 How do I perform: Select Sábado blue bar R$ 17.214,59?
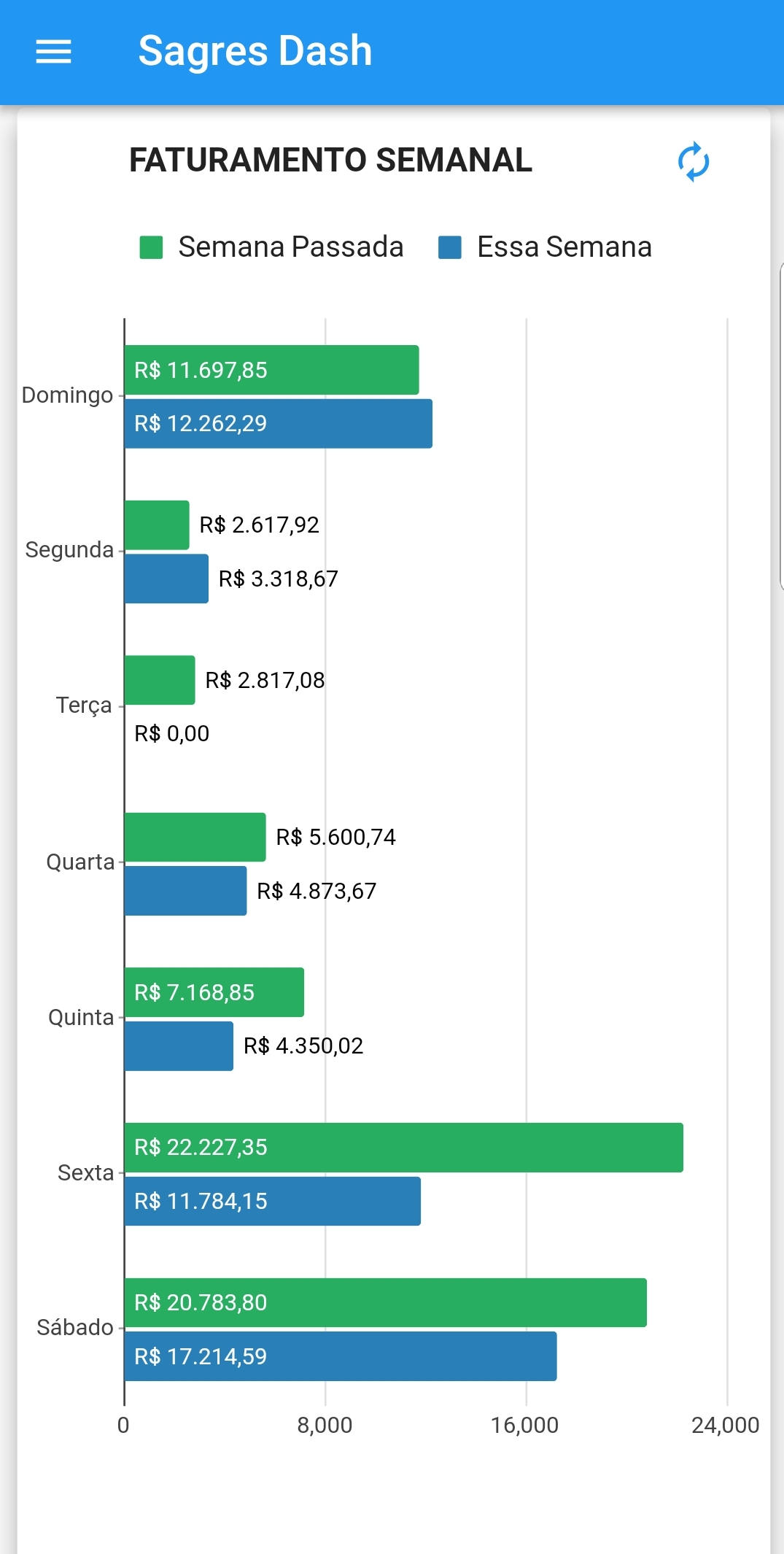tap(340, 1356)
